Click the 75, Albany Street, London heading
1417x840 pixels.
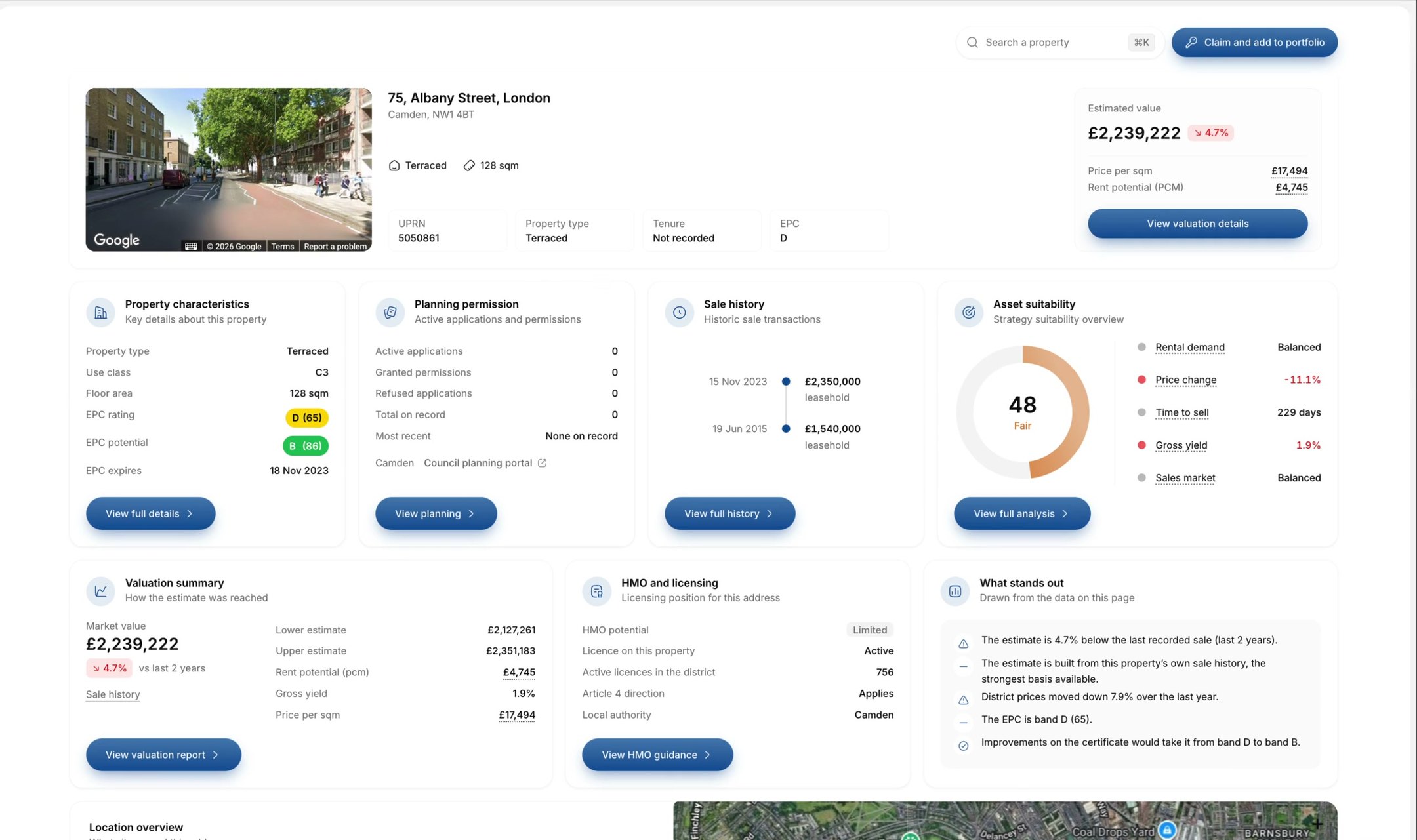[469, 98]
